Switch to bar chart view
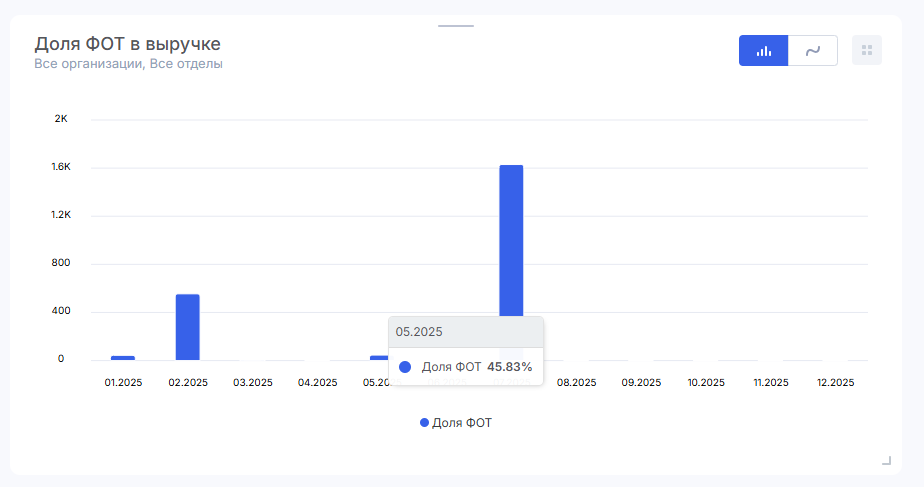Screen dimensions: 924x487 [x=763, y=51]
